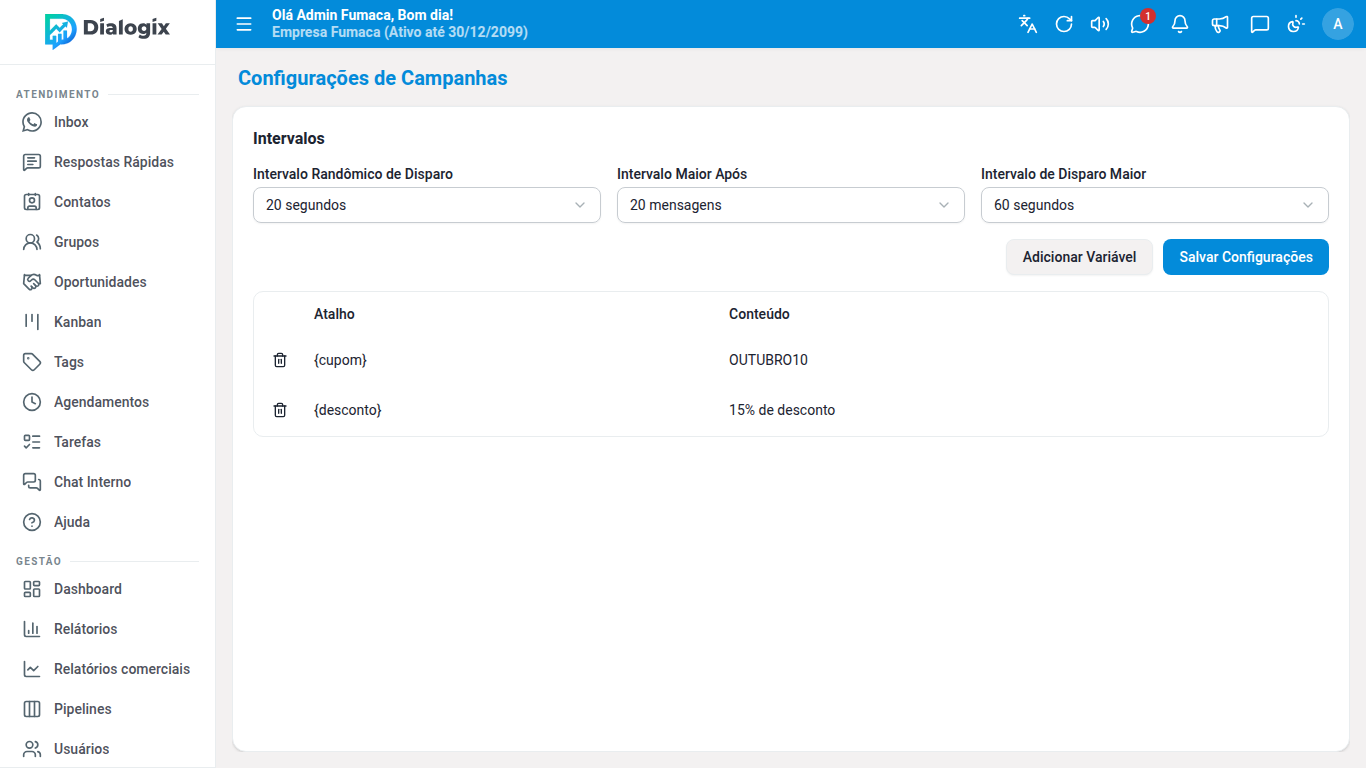This screenshot has width=1366, height=768.
Task: Click the 15% de desconto cell
Action: (782, 410)
